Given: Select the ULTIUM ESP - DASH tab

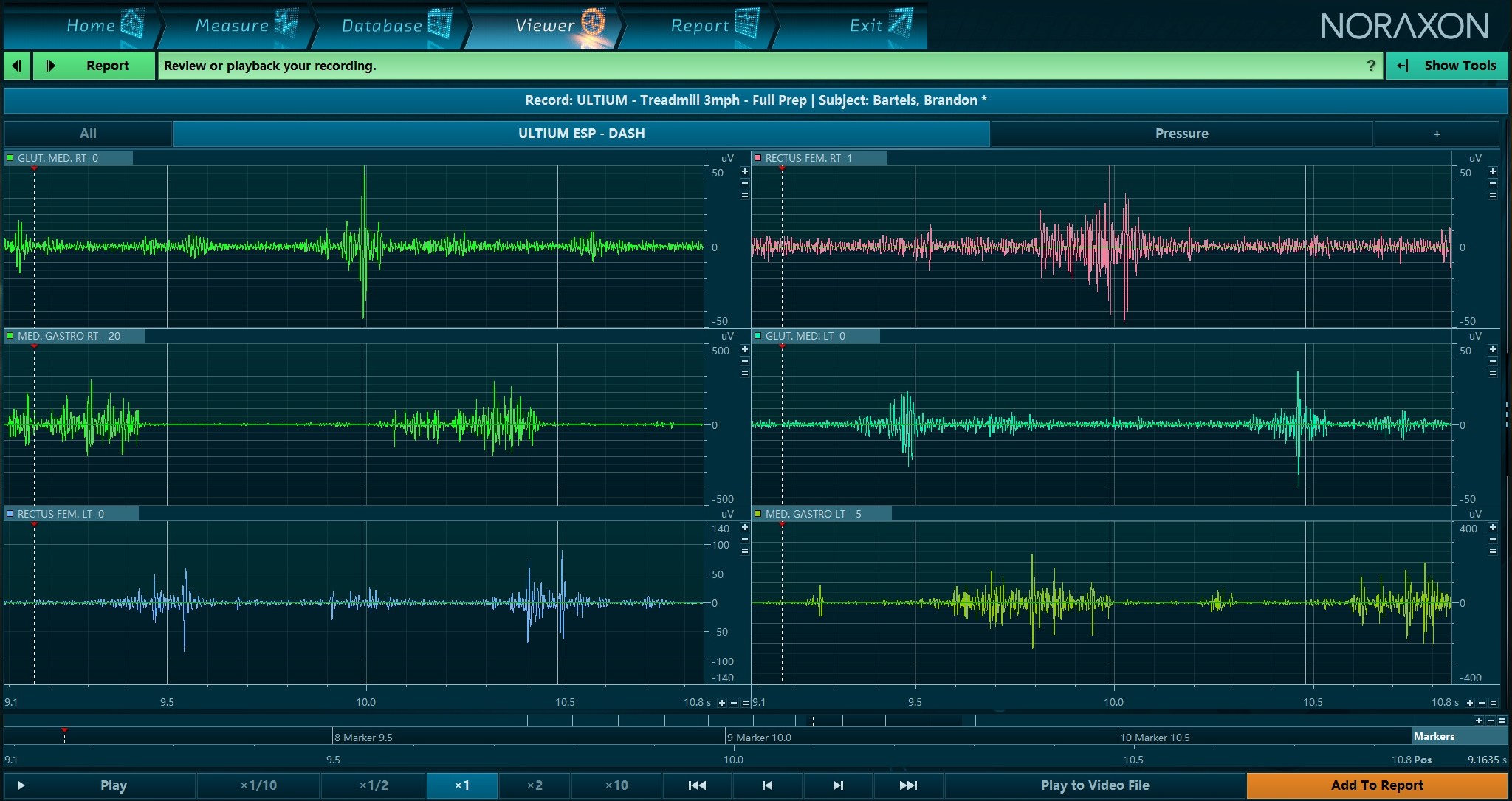Looking at the screenshot, I should tap(582, 134).
